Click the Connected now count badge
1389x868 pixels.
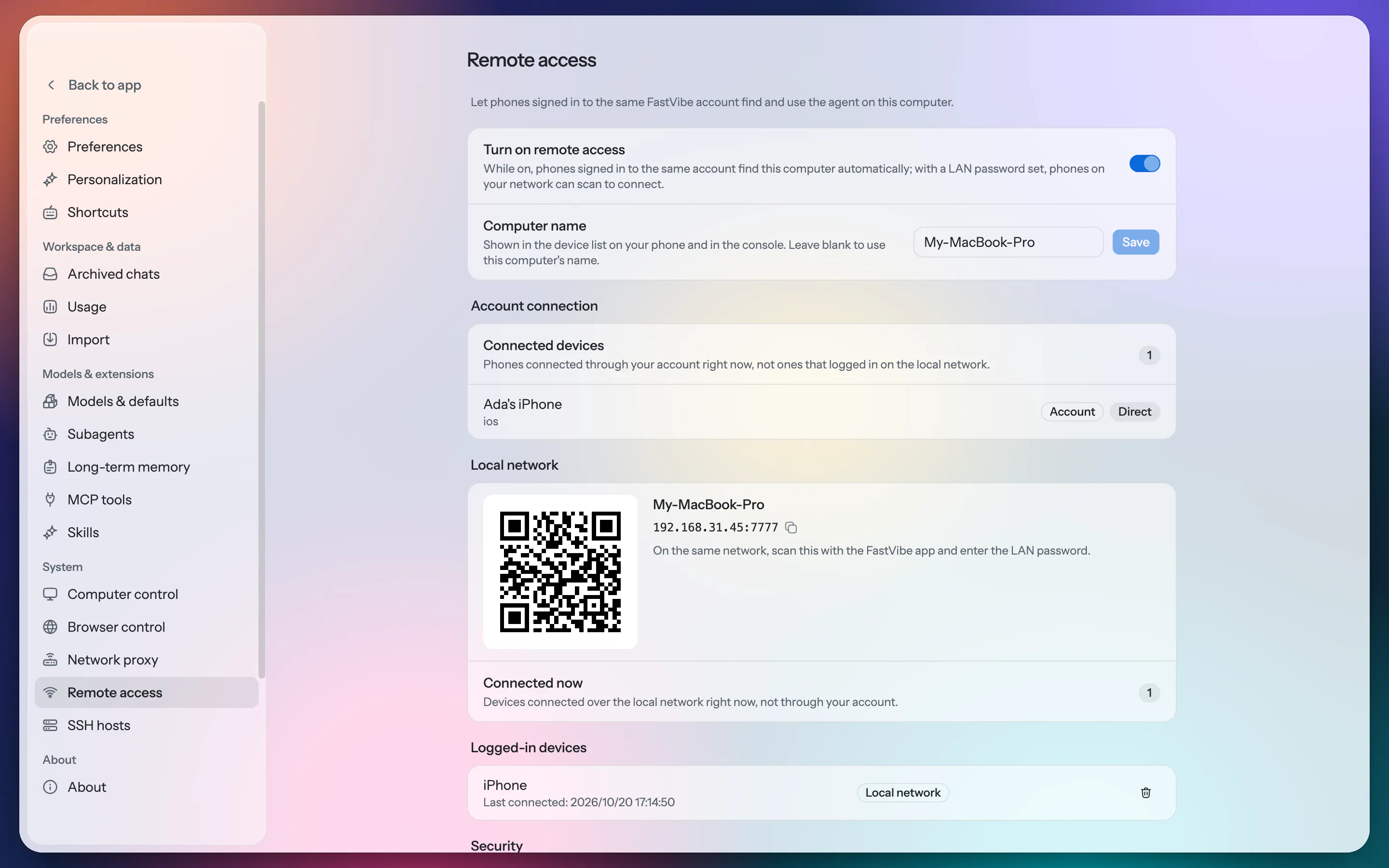(1149, 693)
